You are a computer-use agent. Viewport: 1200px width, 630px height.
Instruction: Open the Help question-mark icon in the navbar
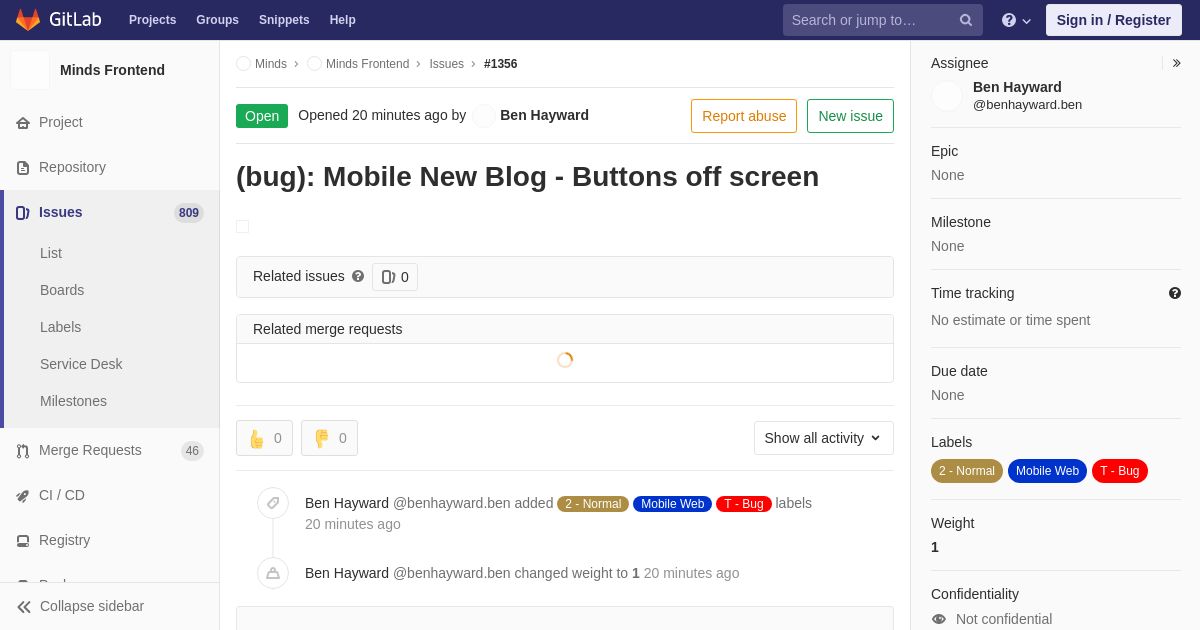click(1009, 20)
